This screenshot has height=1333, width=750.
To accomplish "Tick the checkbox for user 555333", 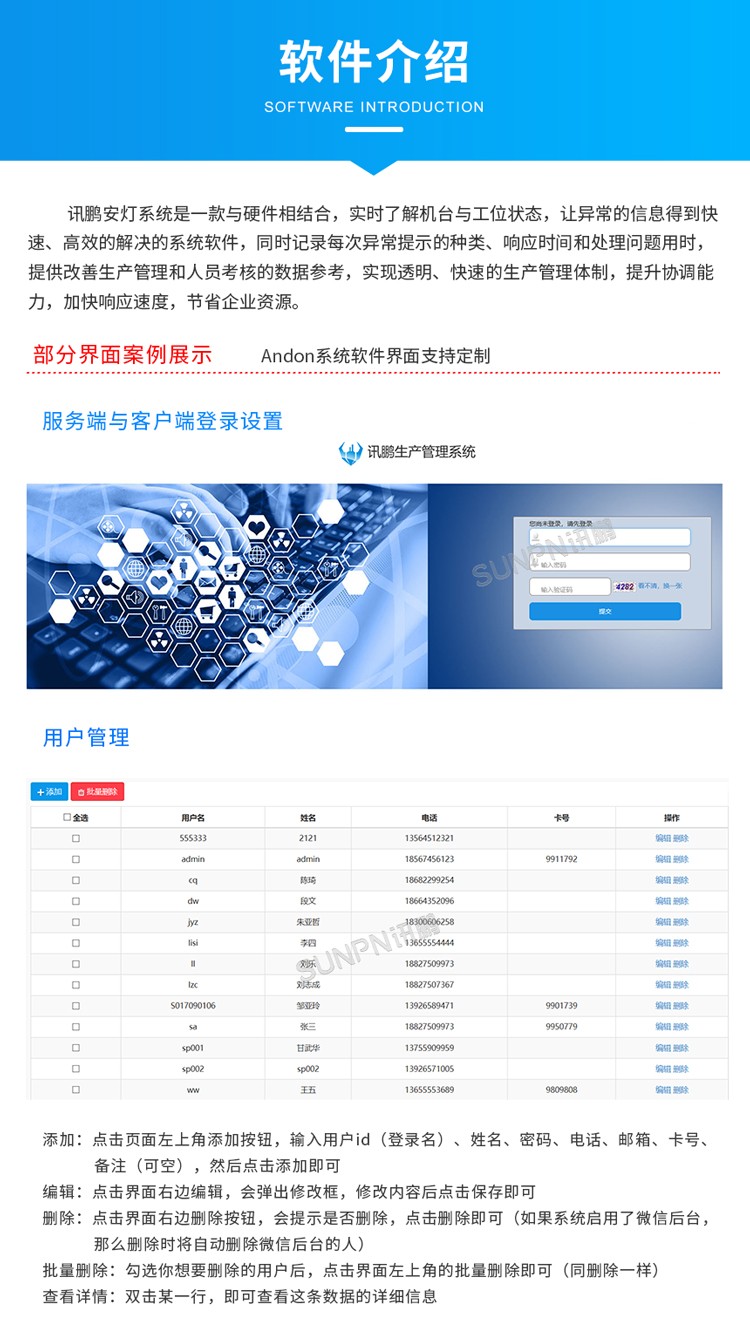I will point(76,838).
